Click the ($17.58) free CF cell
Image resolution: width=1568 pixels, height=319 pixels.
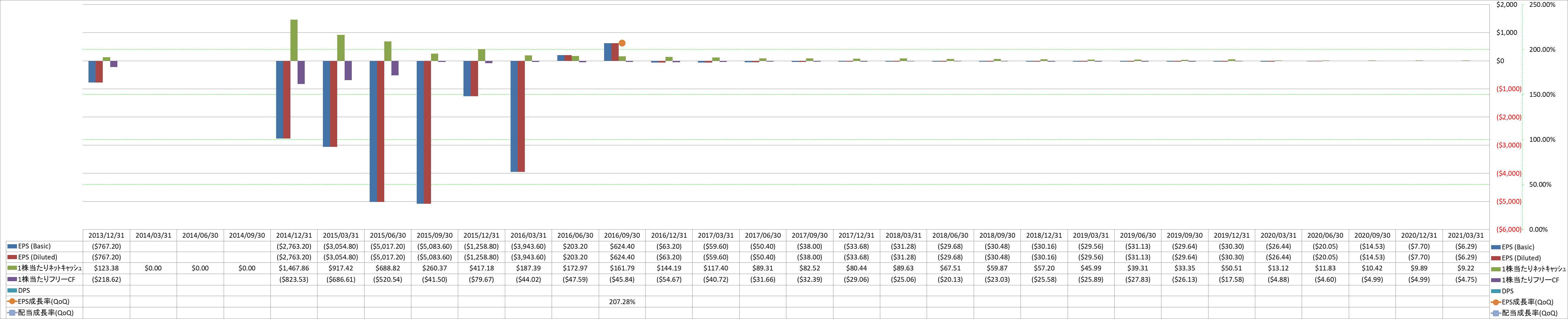1231,279
